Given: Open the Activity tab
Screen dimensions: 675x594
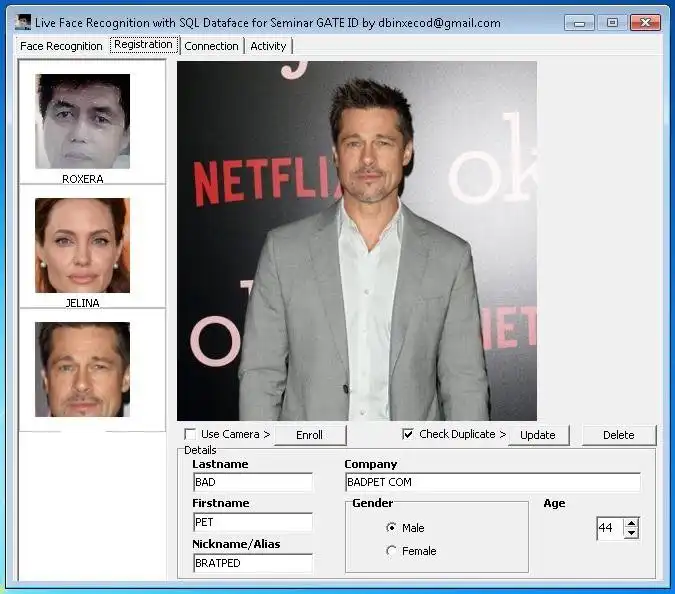Looking at the screenshot, I should pos(268,46).
